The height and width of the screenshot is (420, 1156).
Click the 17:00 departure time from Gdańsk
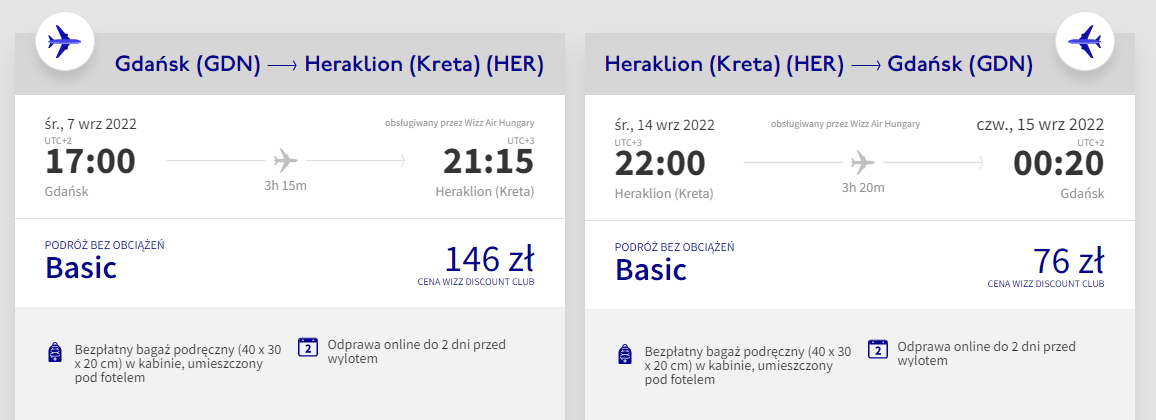click(x=90, y=162)
